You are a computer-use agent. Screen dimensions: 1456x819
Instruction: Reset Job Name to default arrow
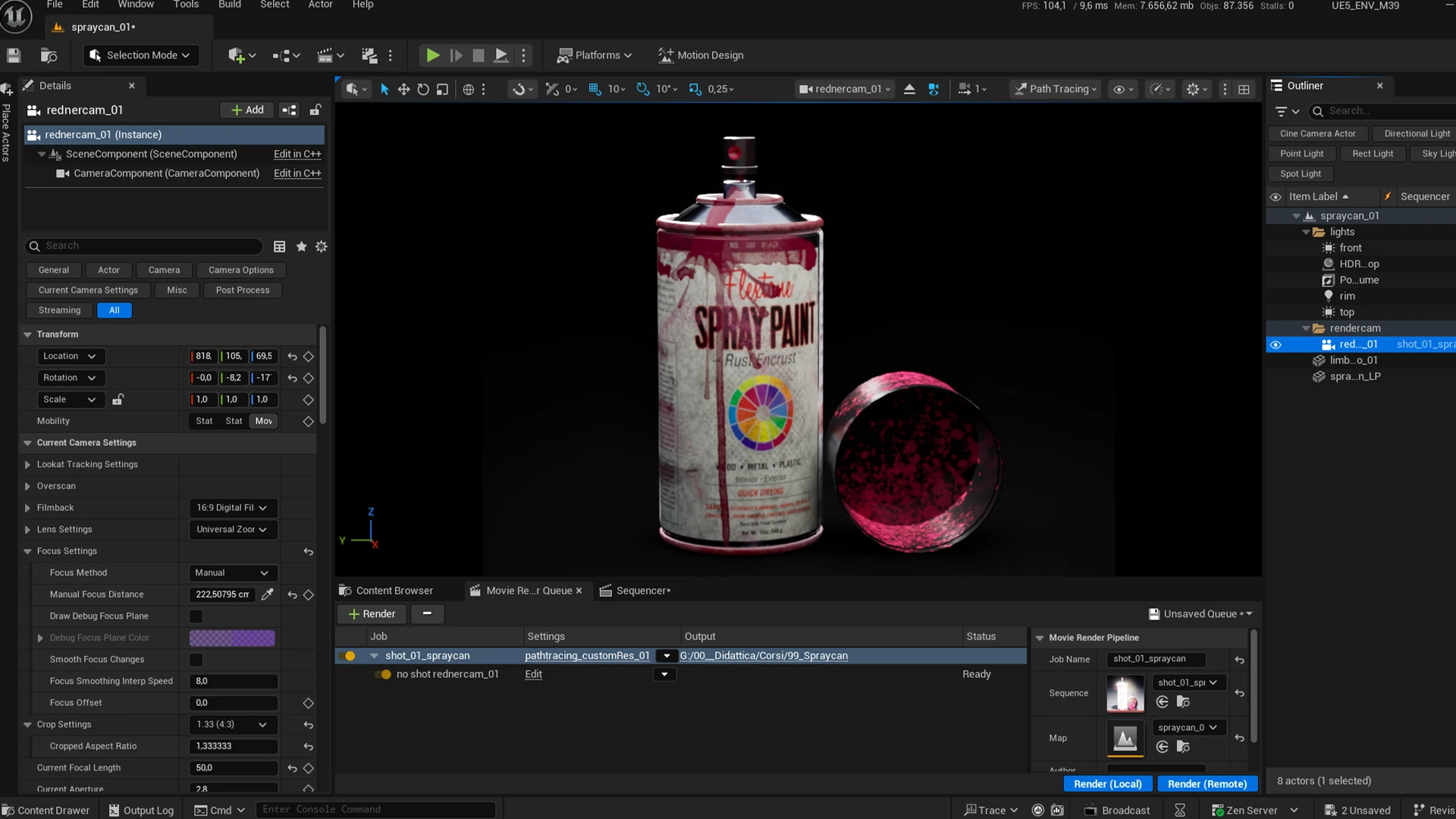pyautogui.click(x=1239, y=660)
